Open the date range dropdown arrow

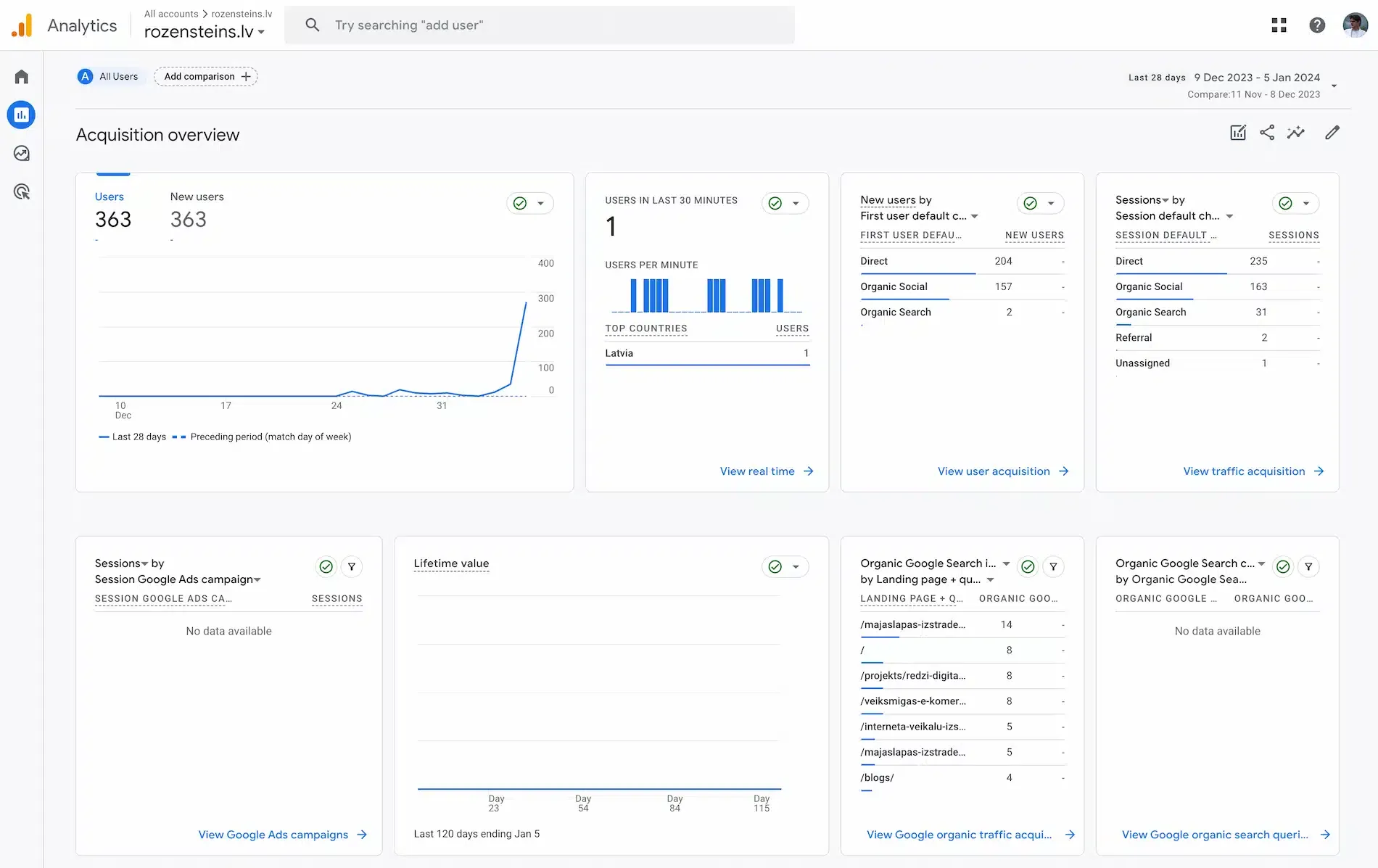pos(1334,86)
